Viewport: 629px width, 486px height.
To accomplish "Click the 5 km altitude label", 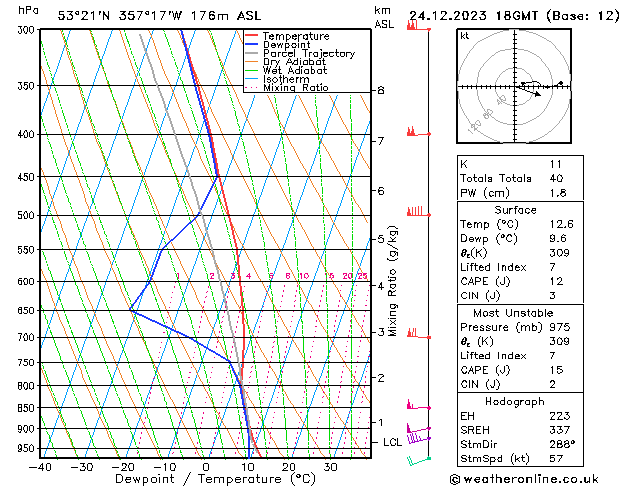I will (x=381, y=239).
